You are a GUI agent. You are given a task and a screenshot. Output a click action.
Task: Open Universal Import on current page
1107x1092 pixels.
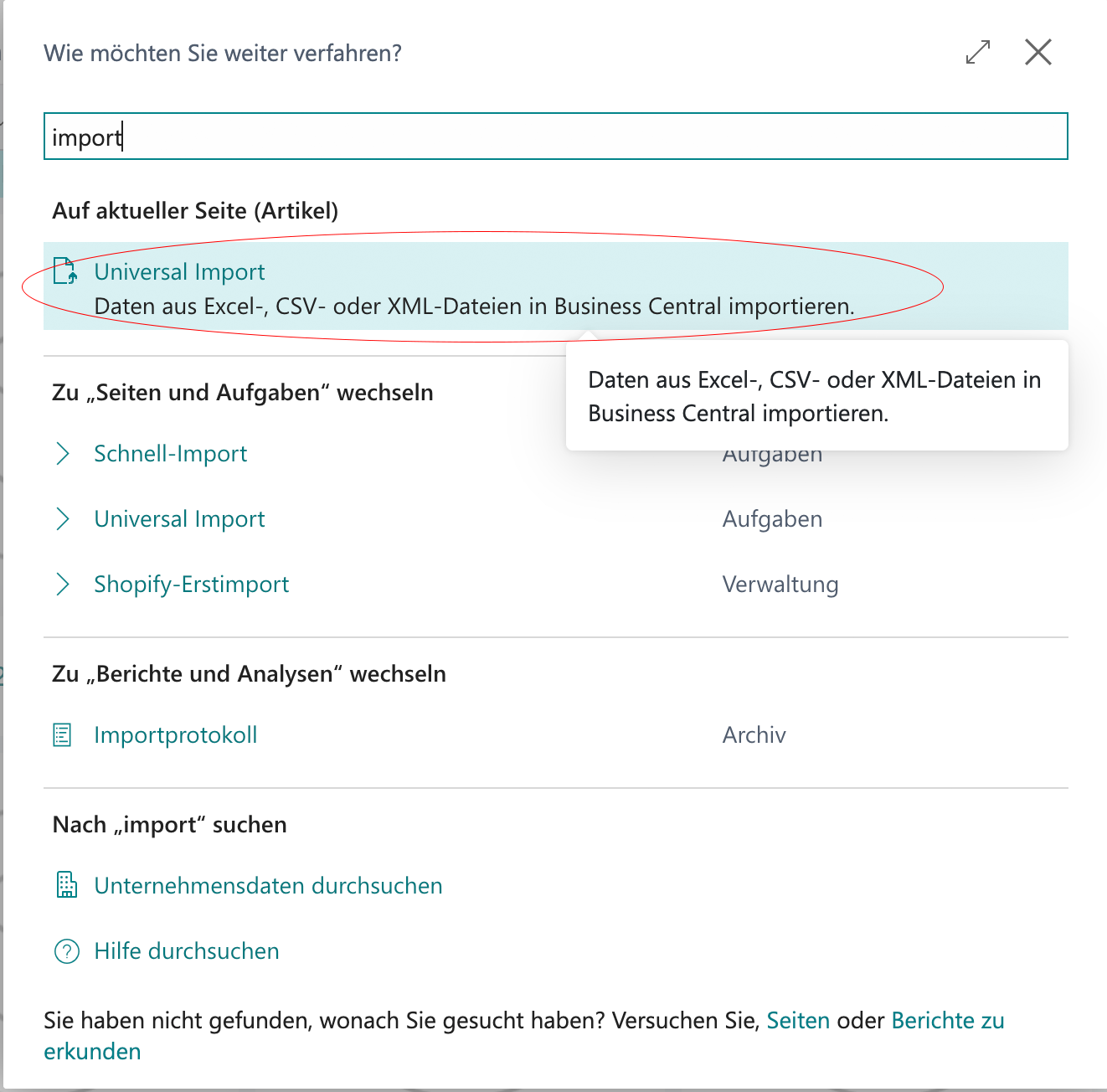(179, 272)
